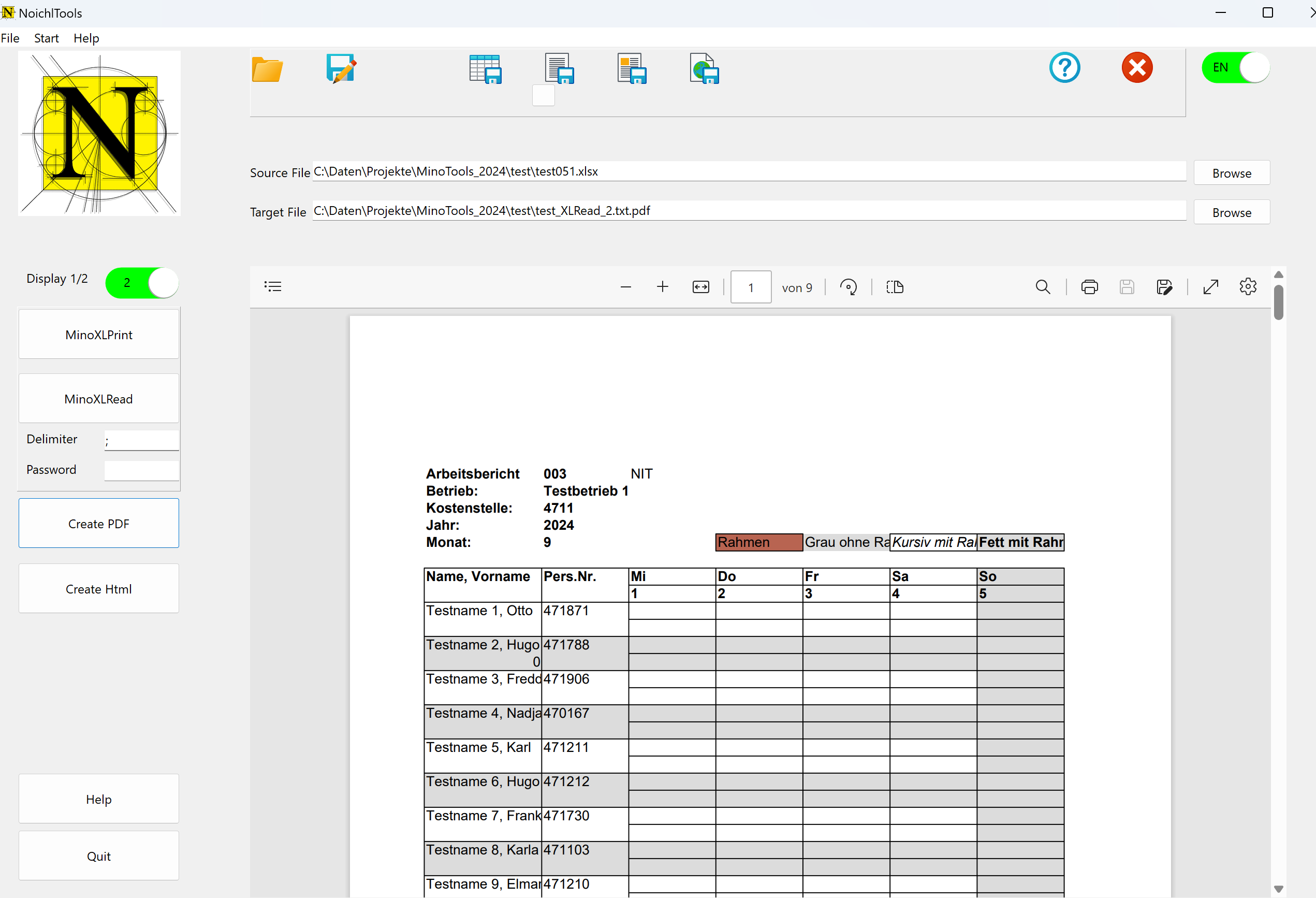This screenshot has height=898, width=1316.
Task: Click the Create PDF button
Action: (x=99, y=524)
